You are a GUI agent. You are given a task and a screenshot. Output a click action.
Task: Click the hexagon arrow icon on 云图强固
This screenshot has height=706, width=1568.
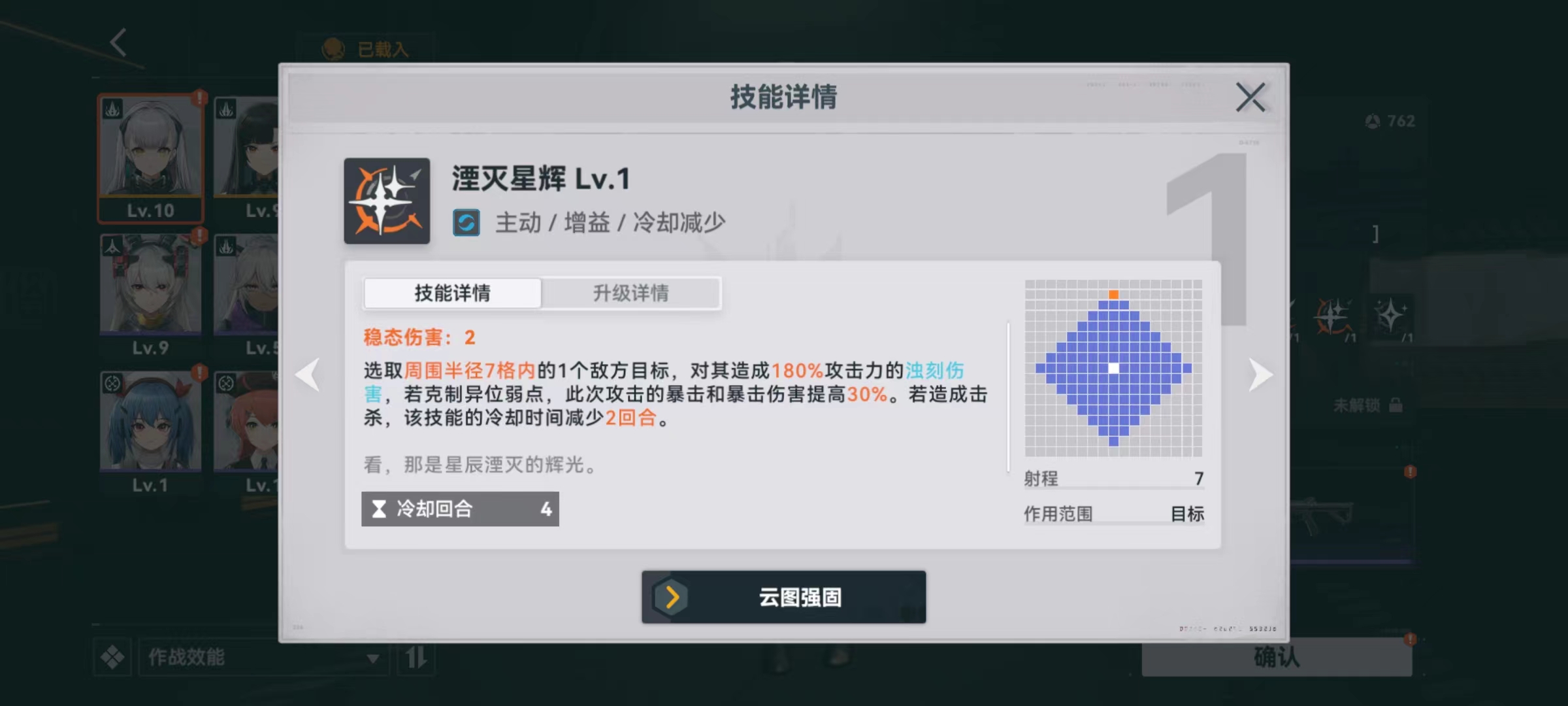[x=671, y=597]
